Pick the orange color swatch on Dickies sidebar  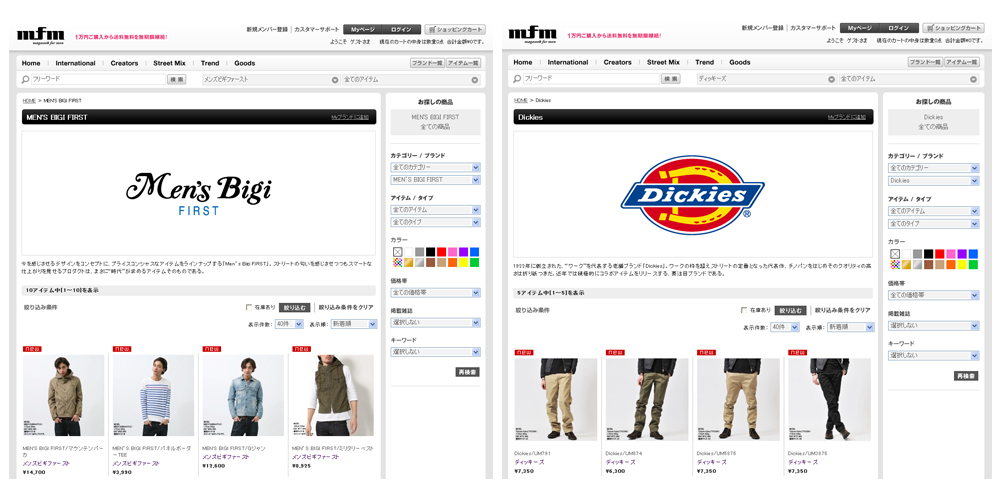950,265
